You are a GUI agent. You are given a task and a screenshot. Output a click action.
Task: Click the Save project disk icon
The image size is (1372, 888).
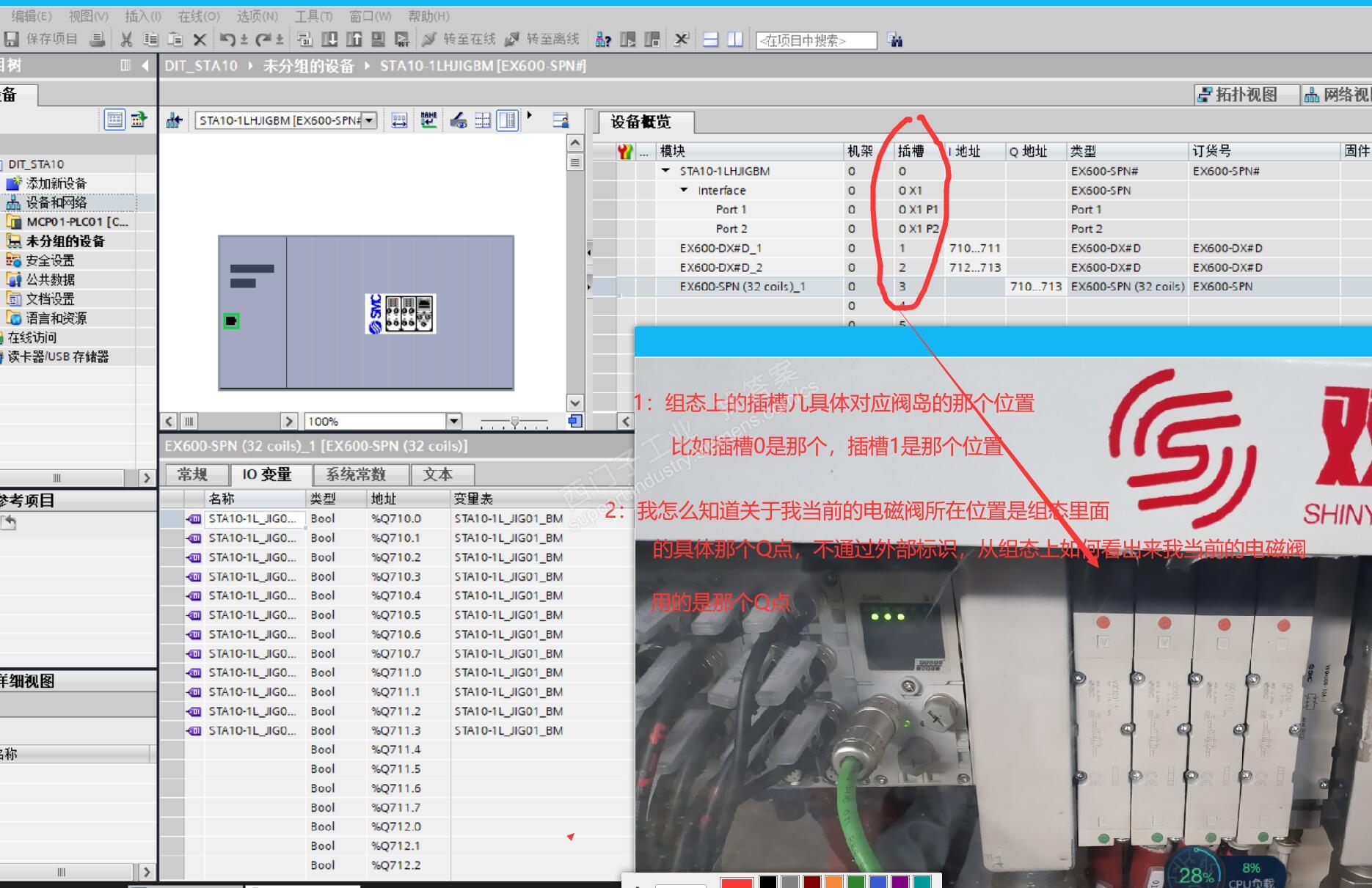10,40
